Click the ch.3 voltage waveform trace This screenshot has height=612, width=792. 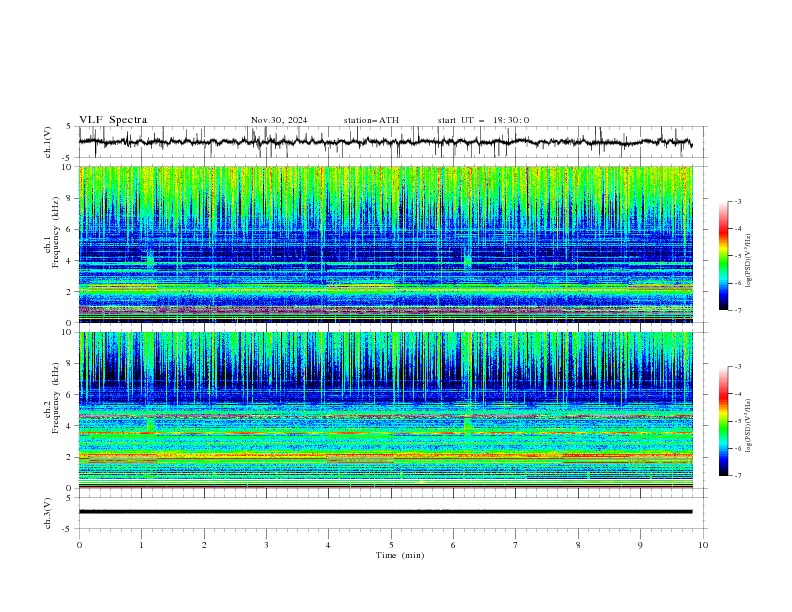tap(385, 512)
